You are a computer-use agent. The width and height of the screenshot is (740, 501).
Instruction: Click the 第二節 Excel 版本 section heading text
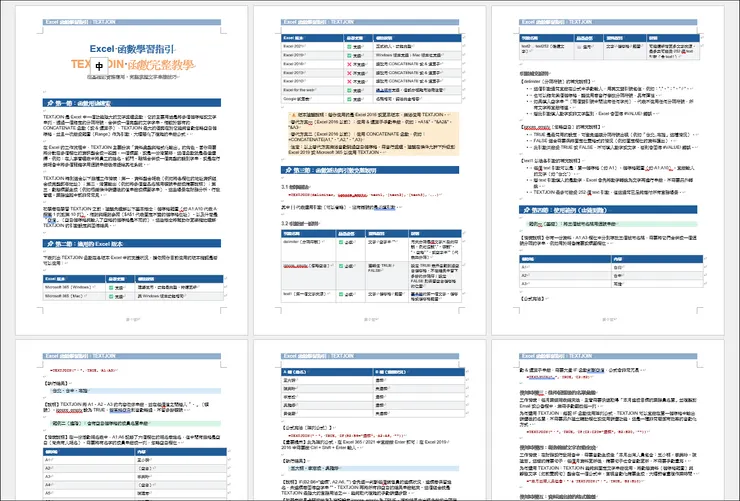pos(89,243)
